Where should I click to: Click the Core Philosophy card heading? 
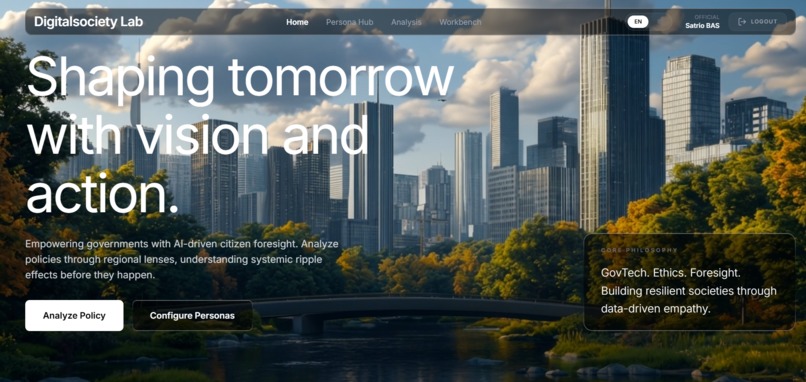[x=639, y=250]
